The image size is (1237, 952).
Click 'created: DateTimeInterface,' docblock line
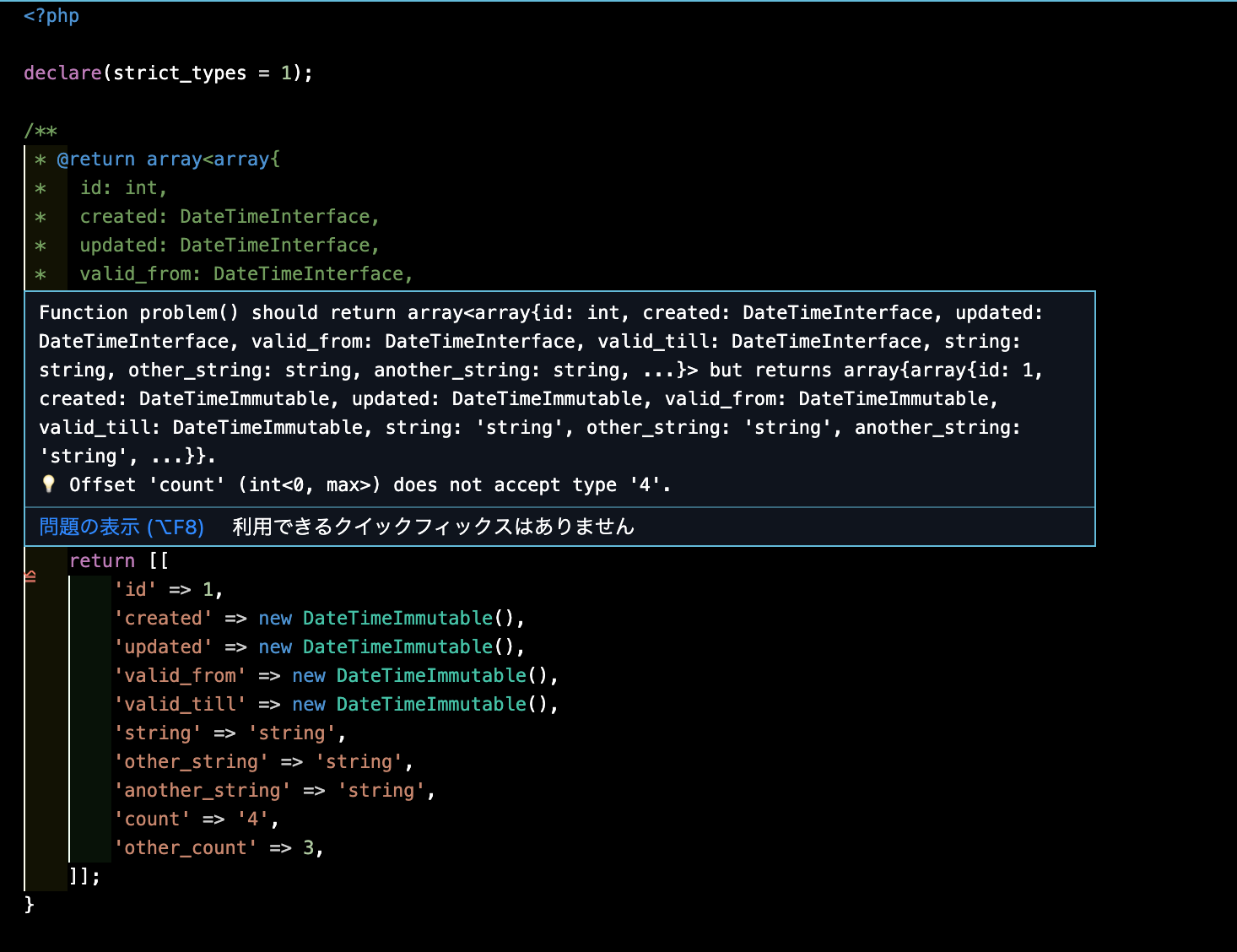point(230,217)
